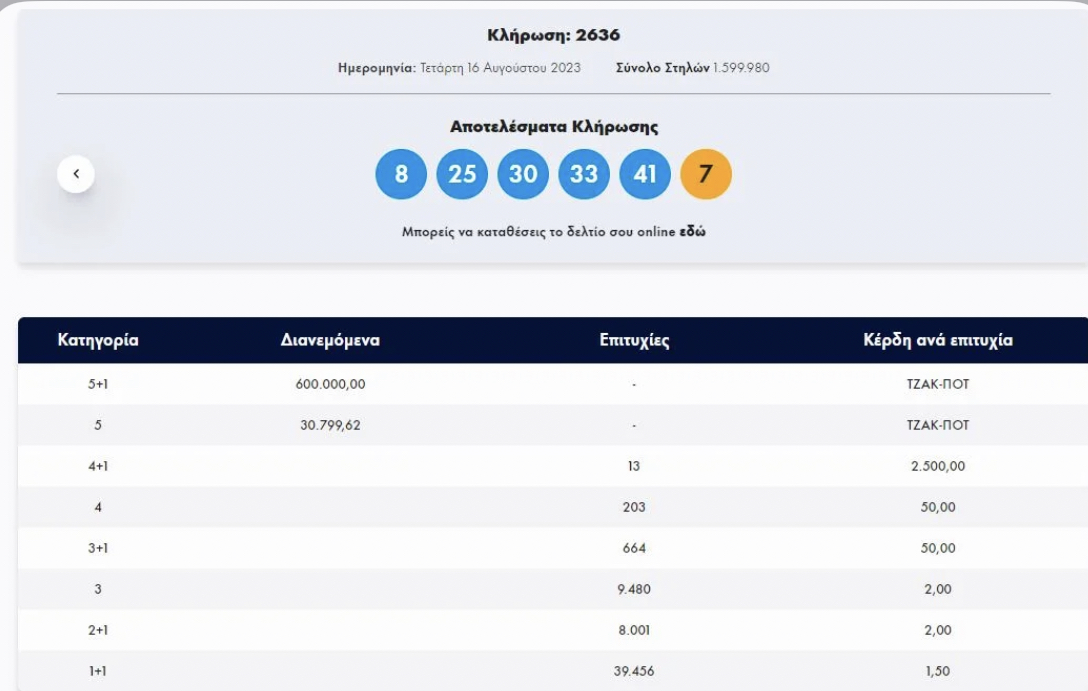This screenshot has width=1088, height=691.
Task: Click the 'Ημερομηνία:' label
Action: tap(377, 68)
